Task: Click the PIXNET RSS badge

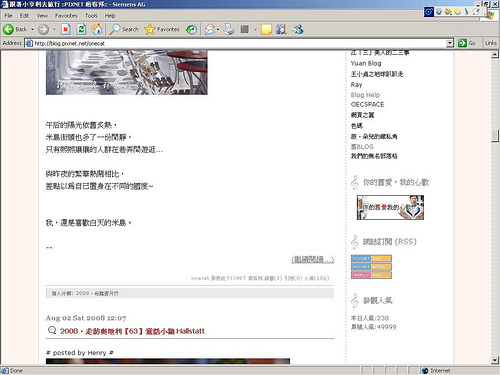Action: tap(371, 258)
